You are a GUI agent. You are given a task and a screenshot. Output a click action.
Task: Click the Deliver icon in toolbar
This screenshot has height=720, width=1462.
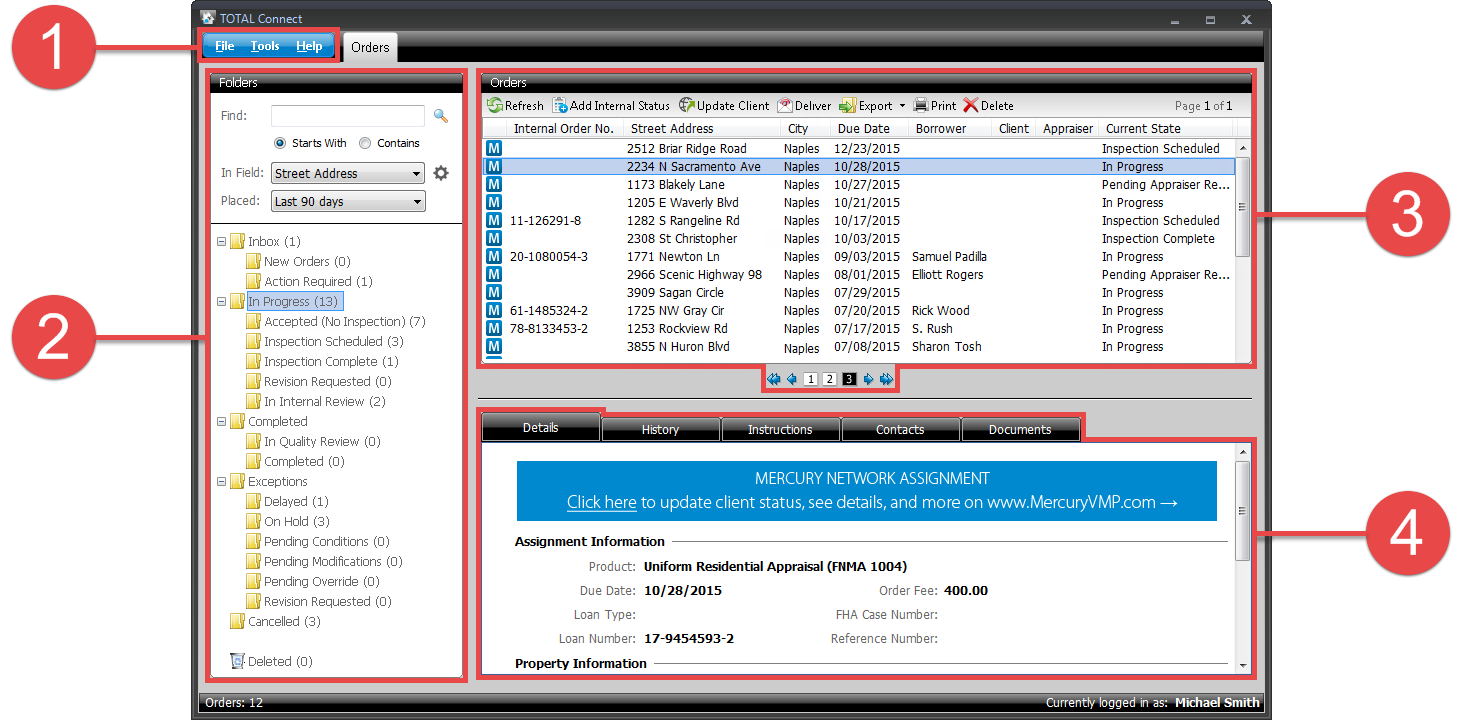[x=785, y=105]
